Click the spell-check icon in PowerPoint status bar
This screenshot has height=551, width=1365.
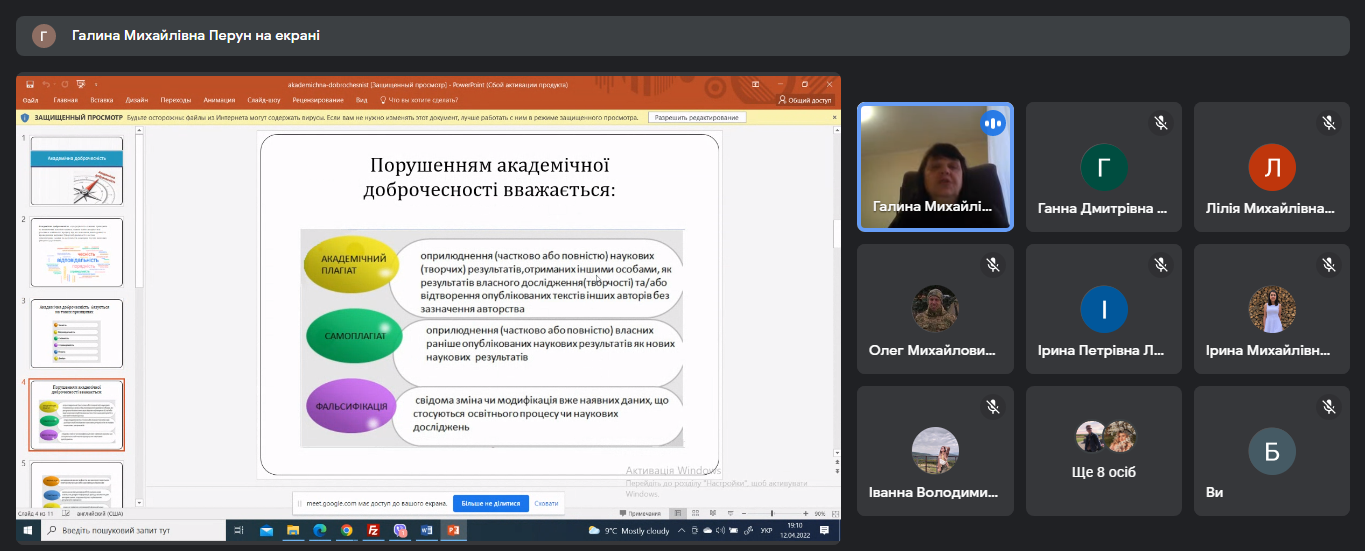67,513
